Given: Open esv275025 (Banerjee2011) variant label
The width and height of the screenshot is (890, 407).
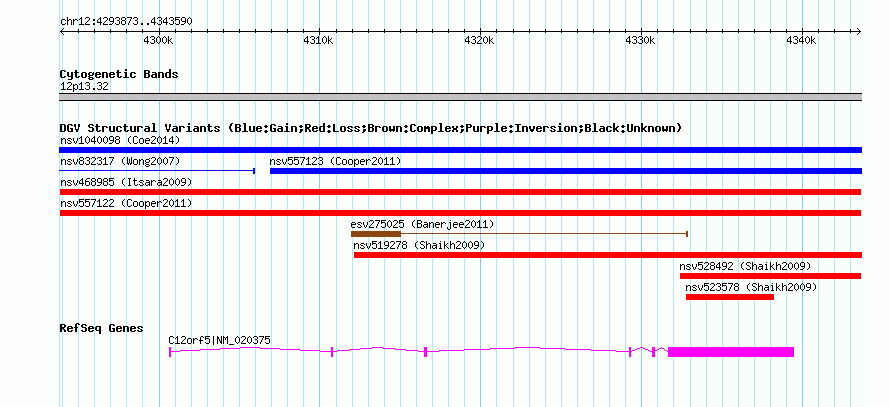Looking at the screenshot, I should click(422, 225).
